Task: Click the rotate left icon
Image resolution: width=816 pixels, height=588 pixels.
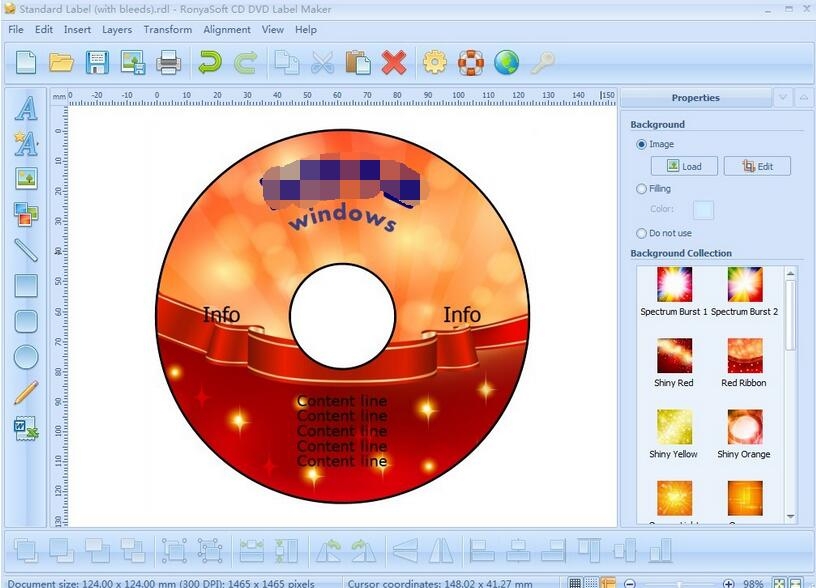Action: (329, 551)
